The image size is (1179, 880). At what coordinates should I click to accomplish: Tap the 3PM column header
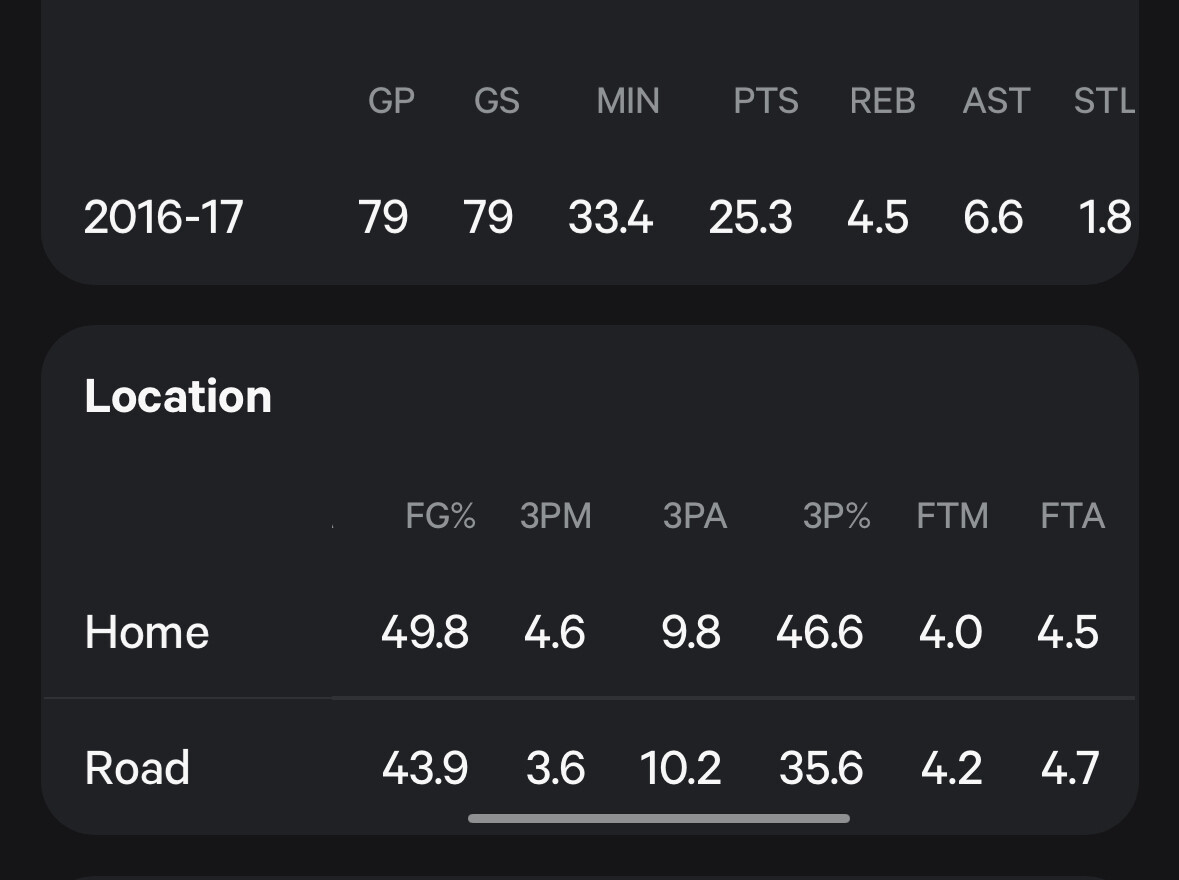555,516
